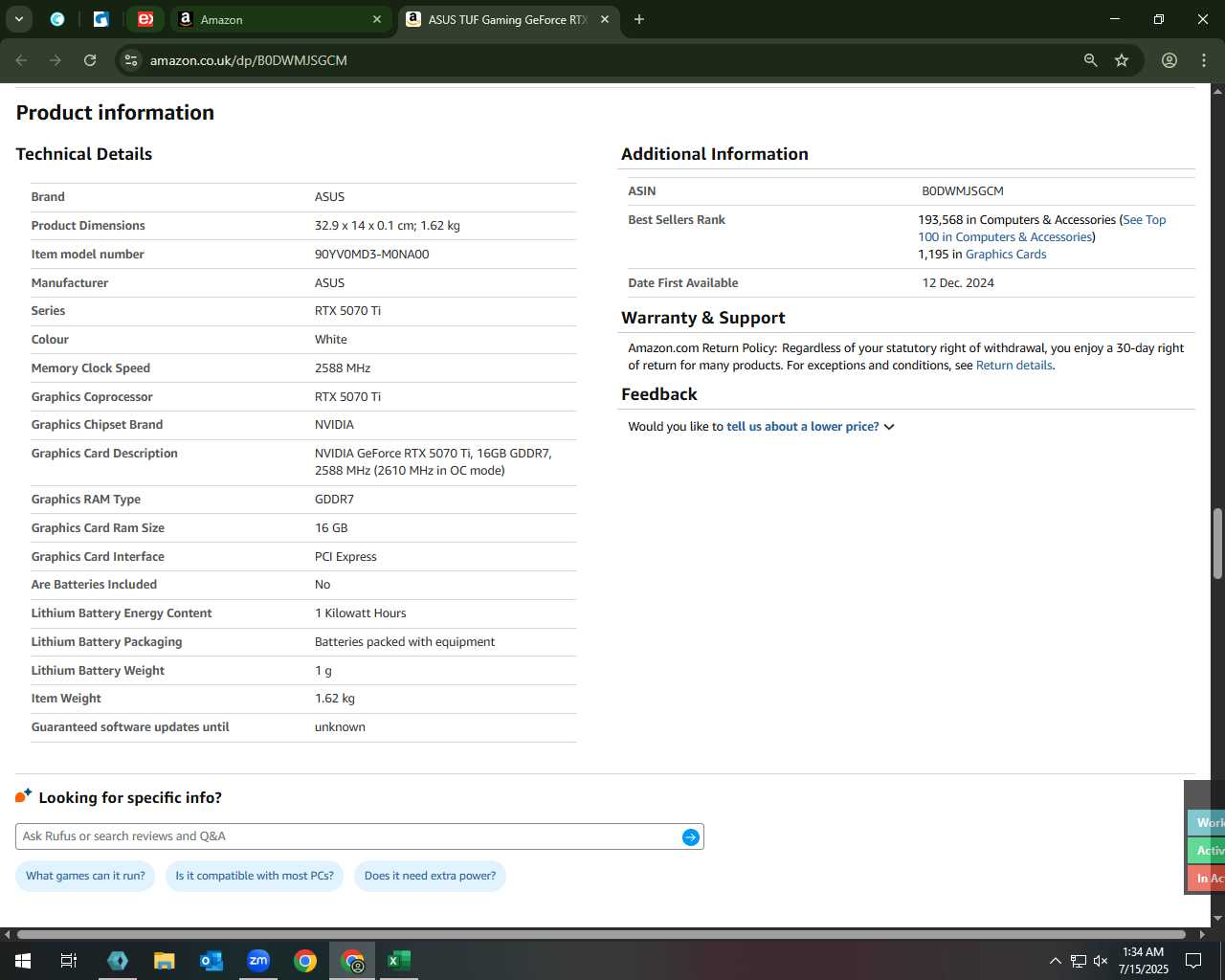1225x980 pixels.
Task: Click the scroll-left arrow of horizontal scrollbar
Action: [7, 934]
